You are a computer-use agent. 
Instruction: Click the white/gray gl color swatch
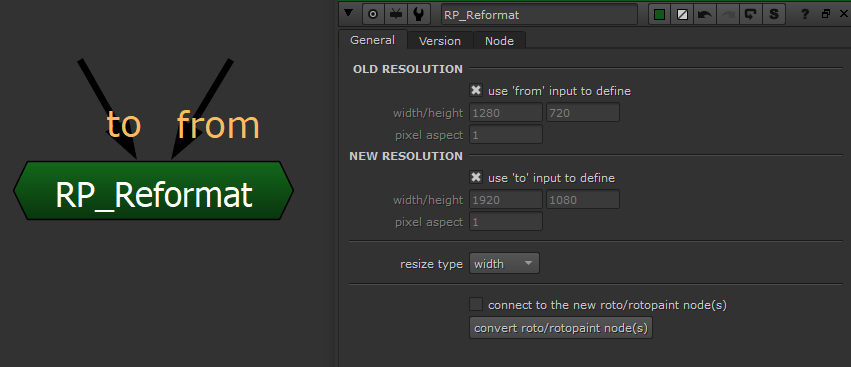coord(682,15)
